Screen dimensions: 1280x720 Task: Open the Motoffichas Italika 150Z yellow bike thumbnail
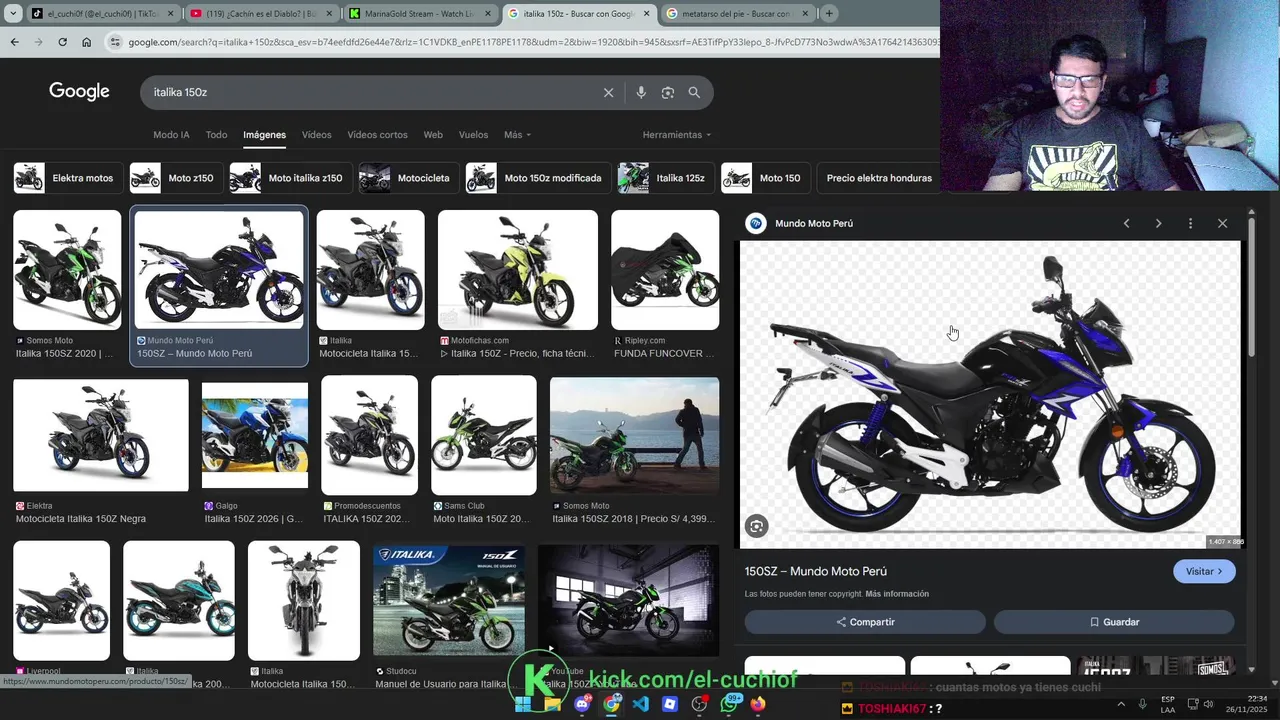pyautogui.click(x=518, y=270)
